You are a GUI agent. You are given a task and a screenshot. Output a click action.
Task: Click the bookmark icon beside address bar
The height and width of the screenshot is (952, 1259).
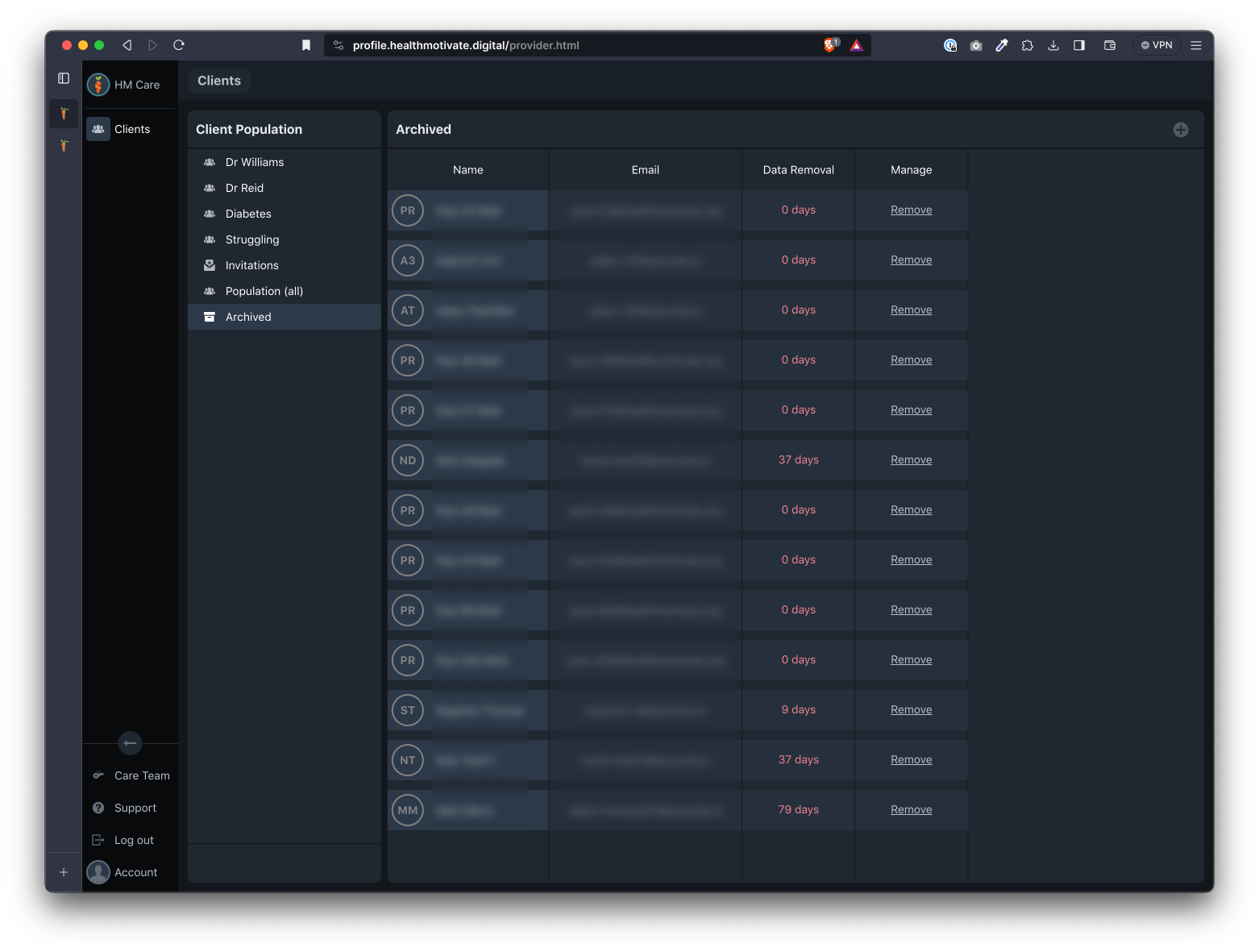(x=306, y=45)
